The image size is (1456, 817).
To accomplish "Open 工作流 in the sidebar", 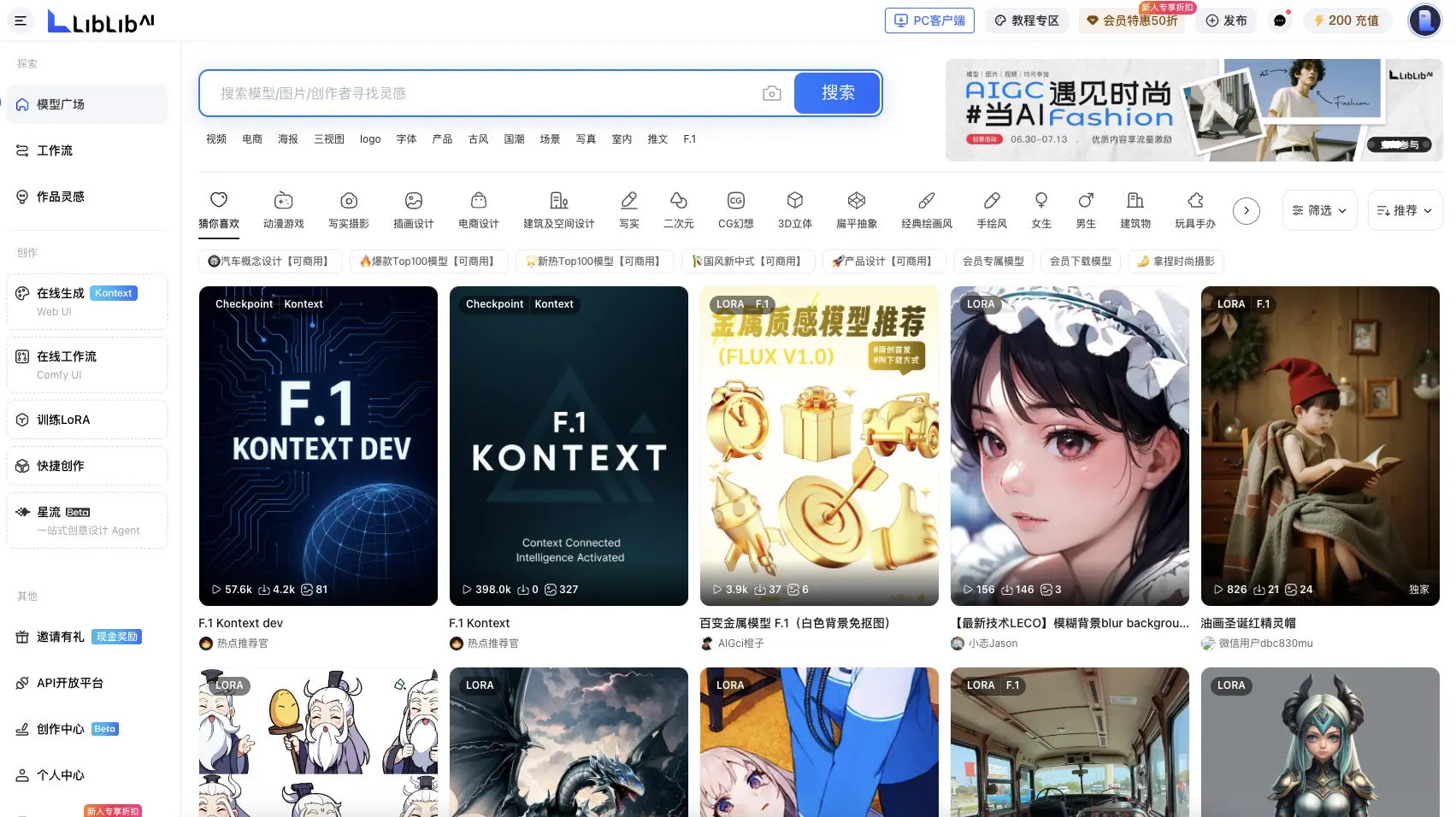I will (87, 150).
